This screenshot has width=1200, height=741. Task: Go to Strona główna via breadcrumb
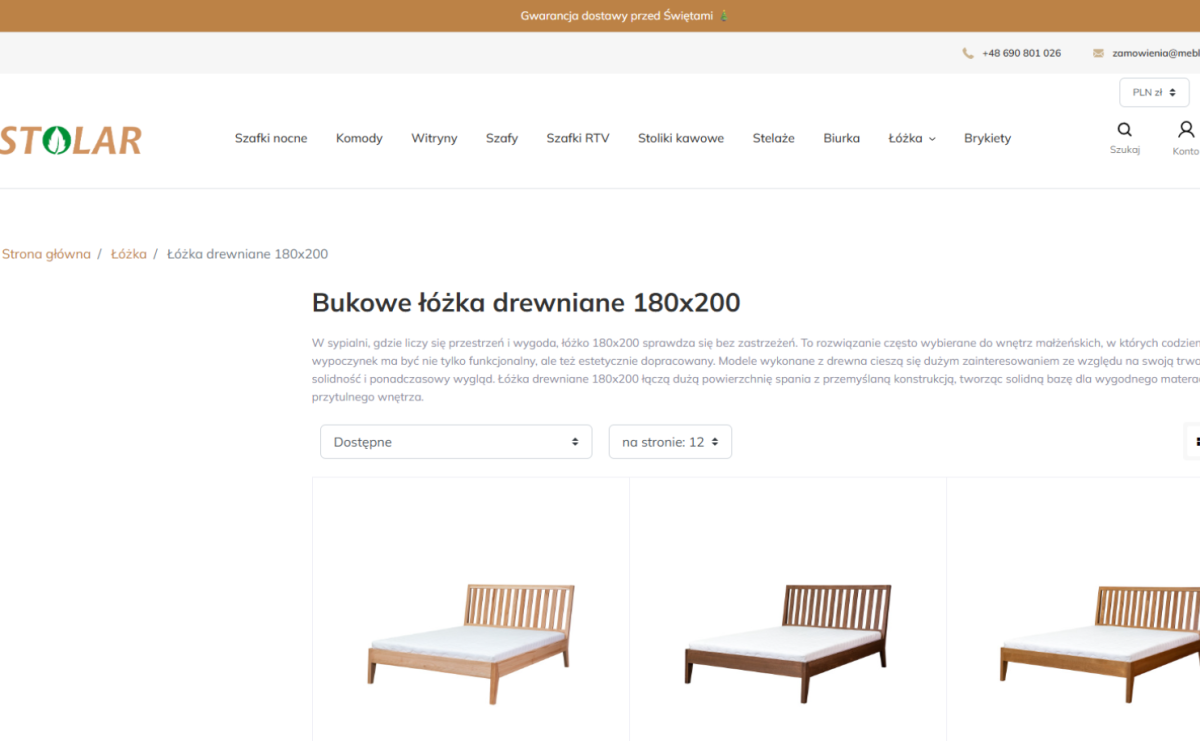pos(46,253)
